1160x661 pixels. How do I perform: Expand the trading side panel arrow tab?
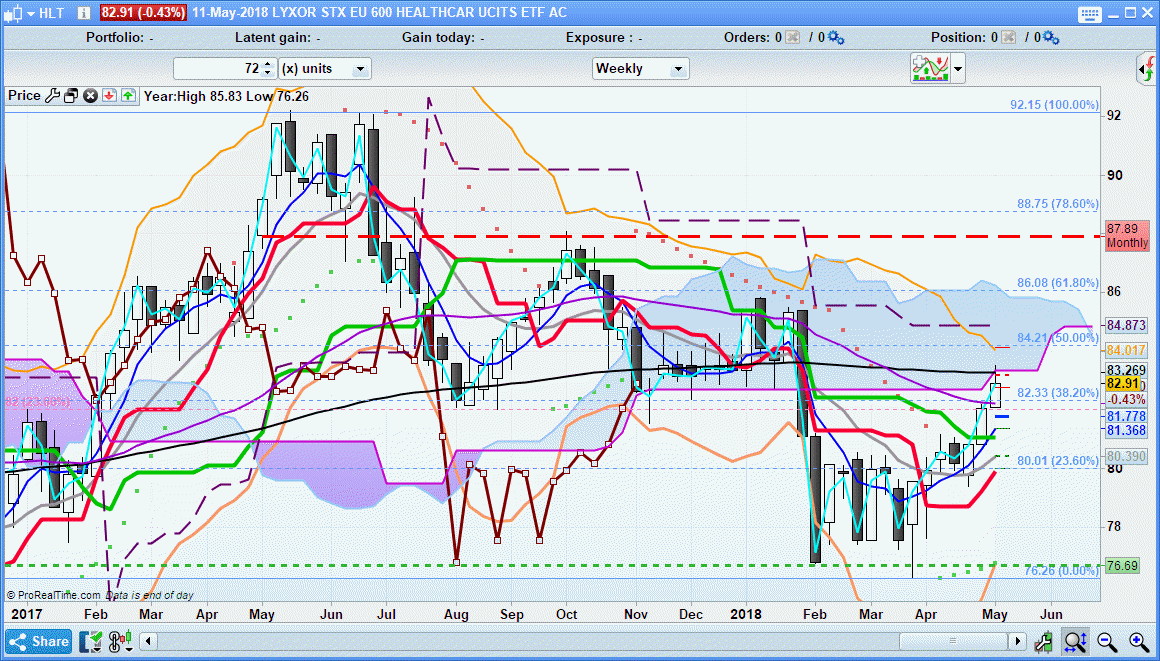click(x=1147, y=70)
